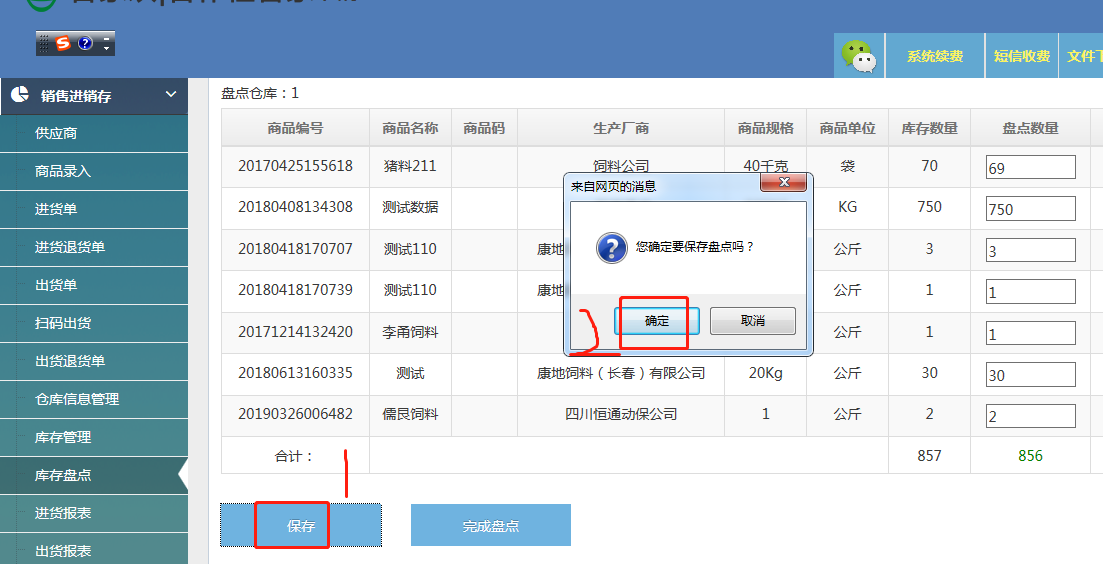Image resolution: width=1103 pixels, height=564 pixels.
Task: Click the 完成盘点 button
Action: 490,525
